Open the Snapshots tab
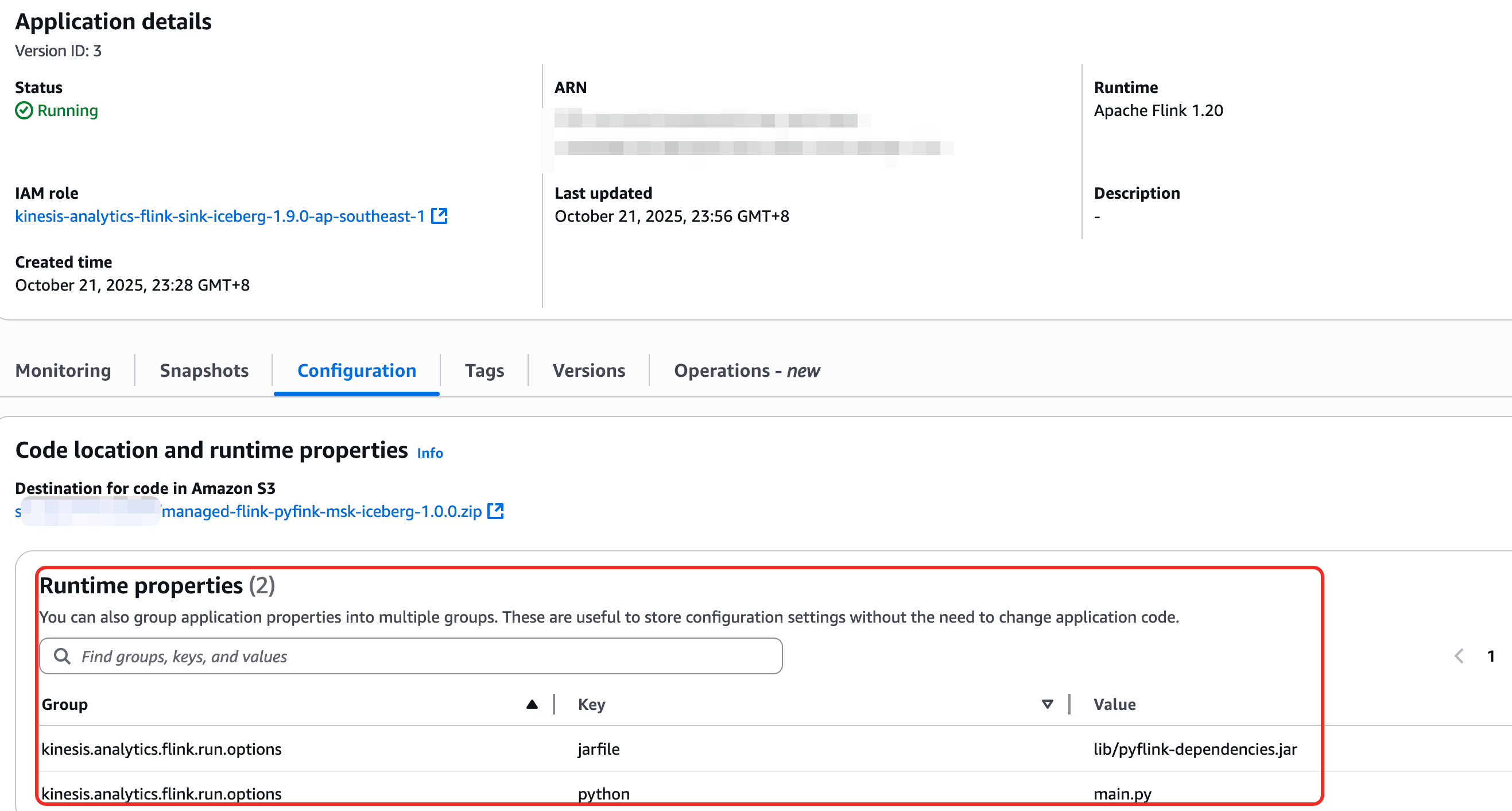 (x=204, y=370)
